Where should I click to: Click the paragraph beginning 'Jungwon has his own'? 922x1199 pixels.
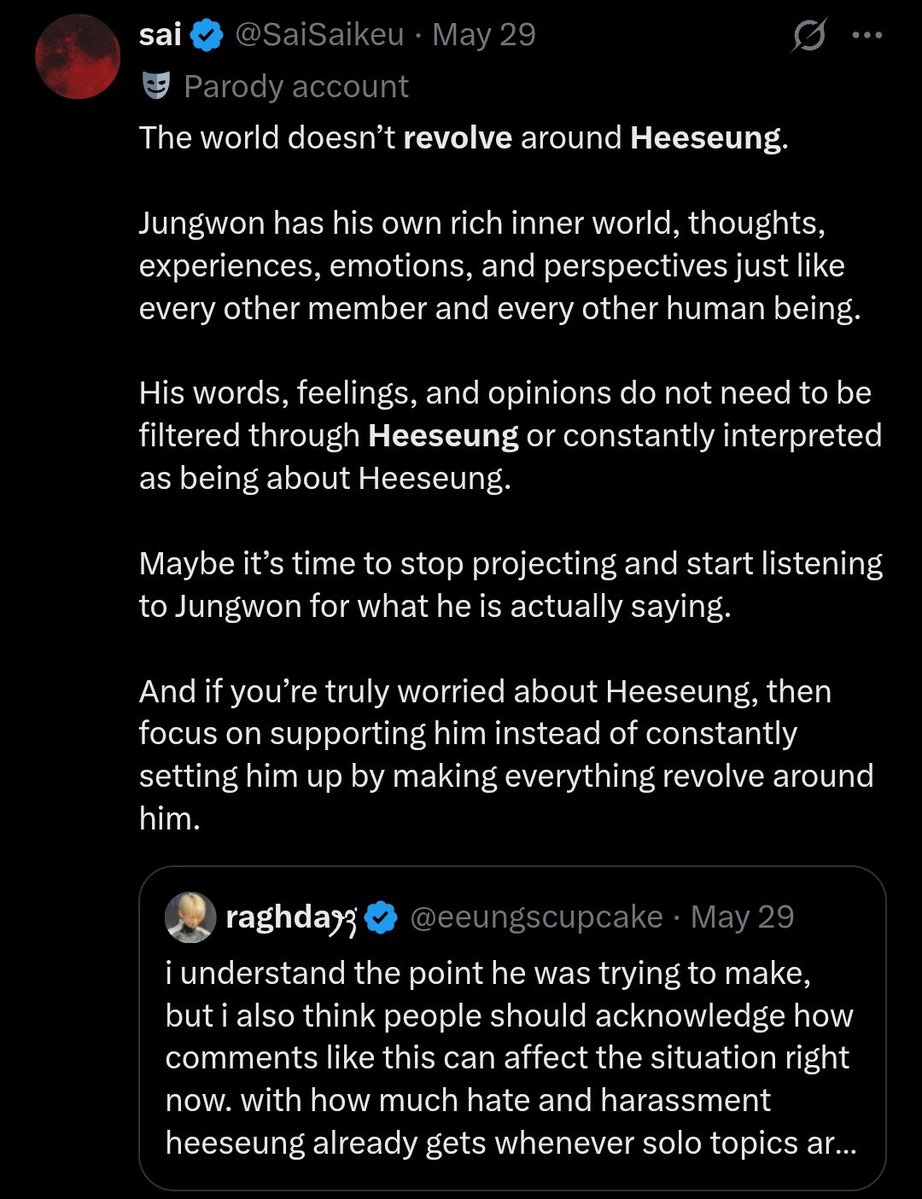(500, 266)
